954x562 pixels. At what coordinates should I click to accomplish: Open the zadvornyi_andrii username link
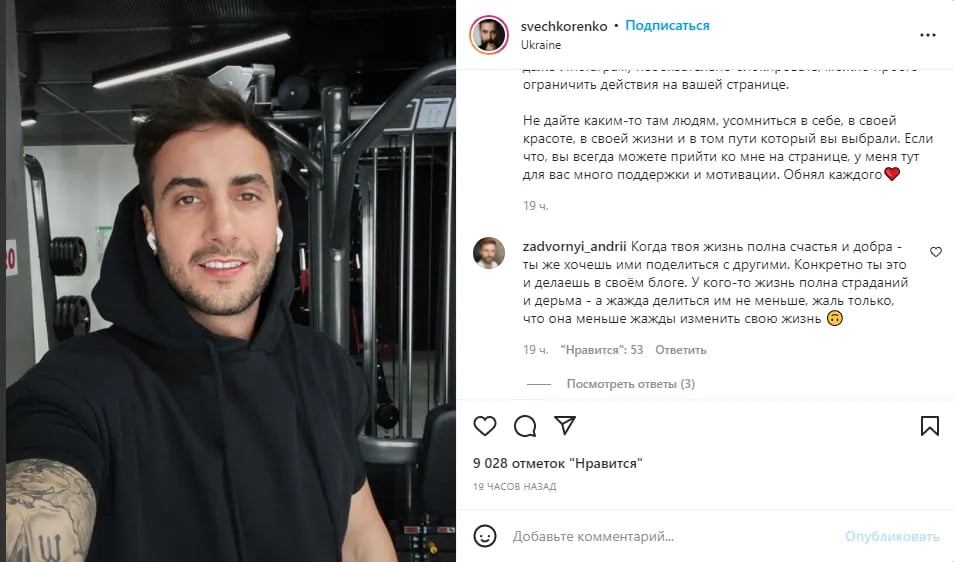click(574, 246)
